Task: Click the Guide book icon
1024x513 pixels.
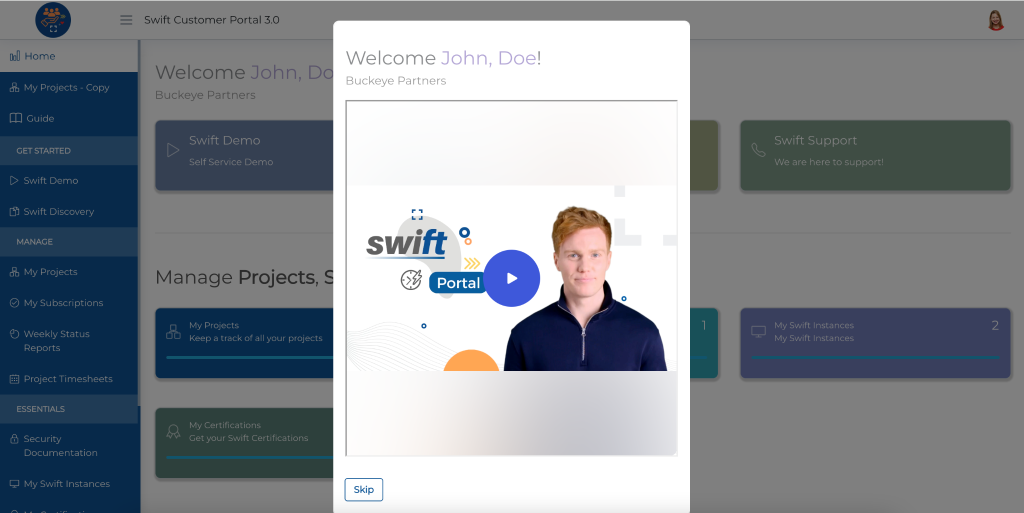Action: (16, 118)
